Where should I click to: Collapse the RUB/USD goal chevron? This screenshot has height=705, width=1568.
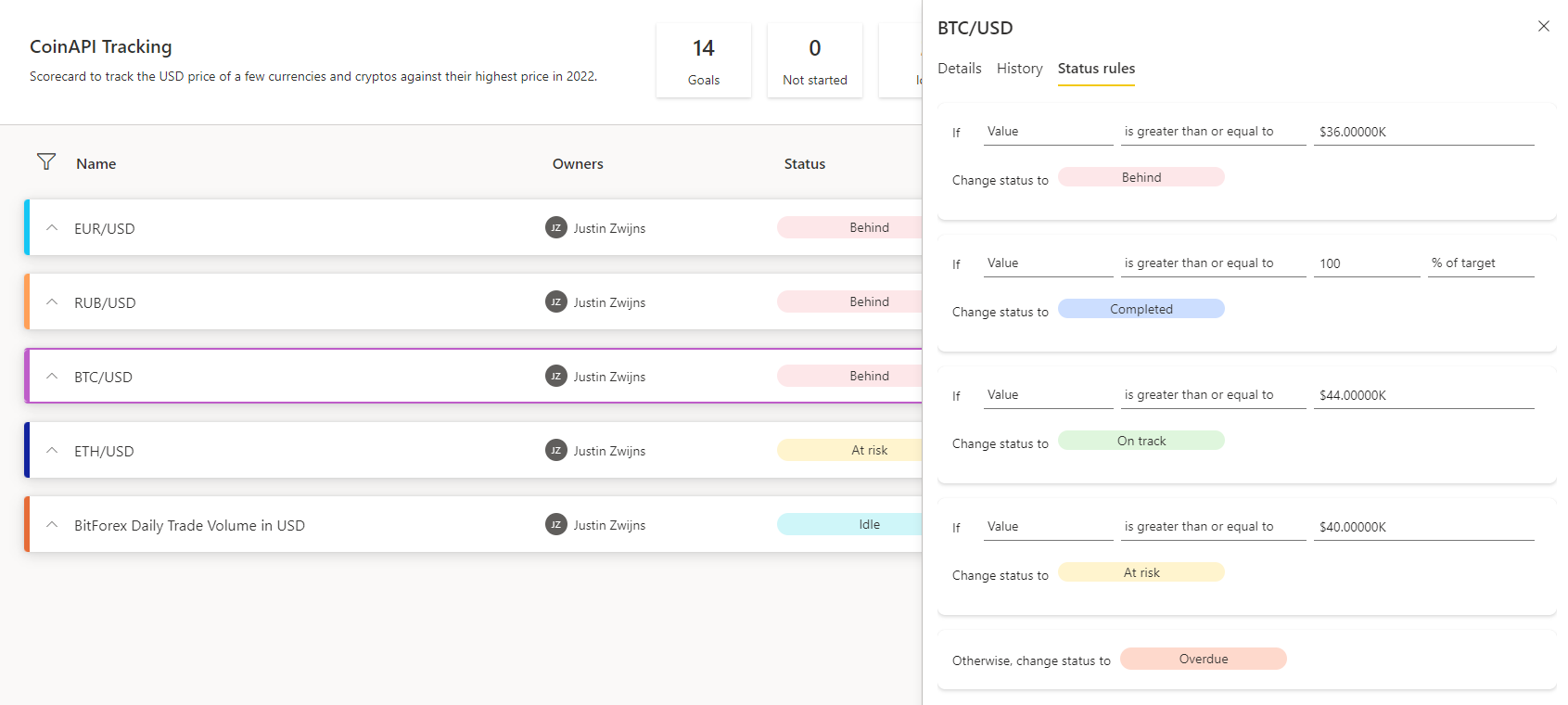pyautogui.click(x=52, y=302)
